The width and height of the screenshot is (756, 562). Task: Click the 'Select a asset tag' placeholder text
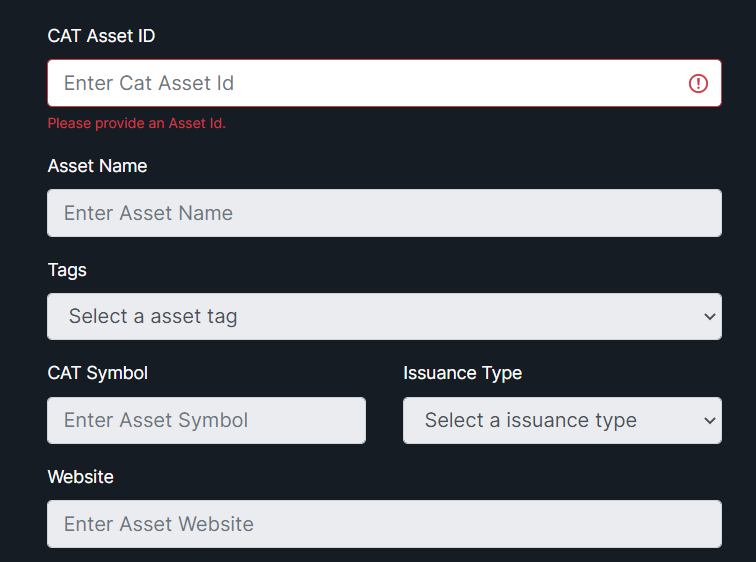(x=153, y=317)
